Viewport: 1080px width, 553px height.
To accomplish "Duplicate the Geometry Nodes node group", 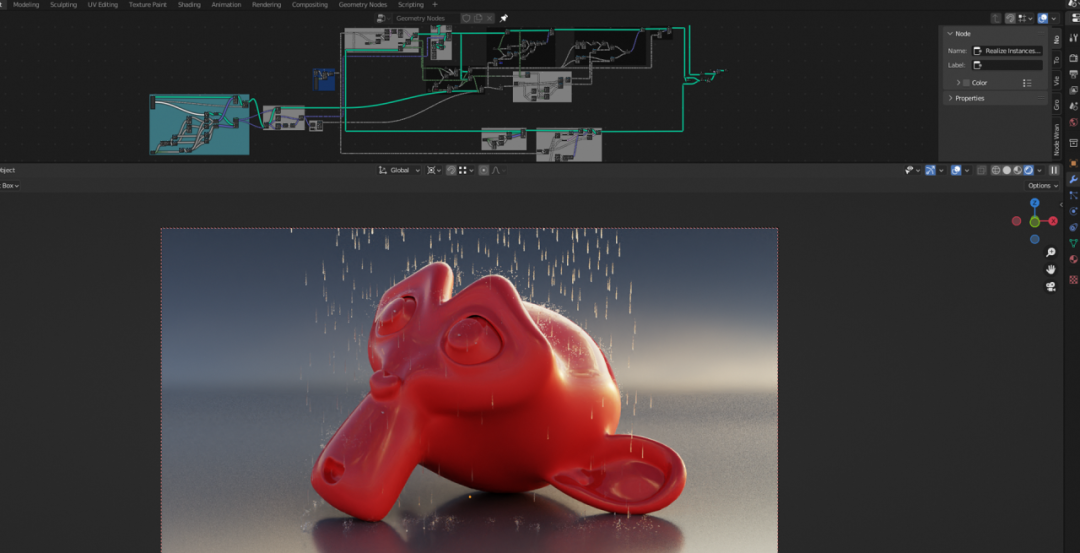I will (x=477, y=18).
